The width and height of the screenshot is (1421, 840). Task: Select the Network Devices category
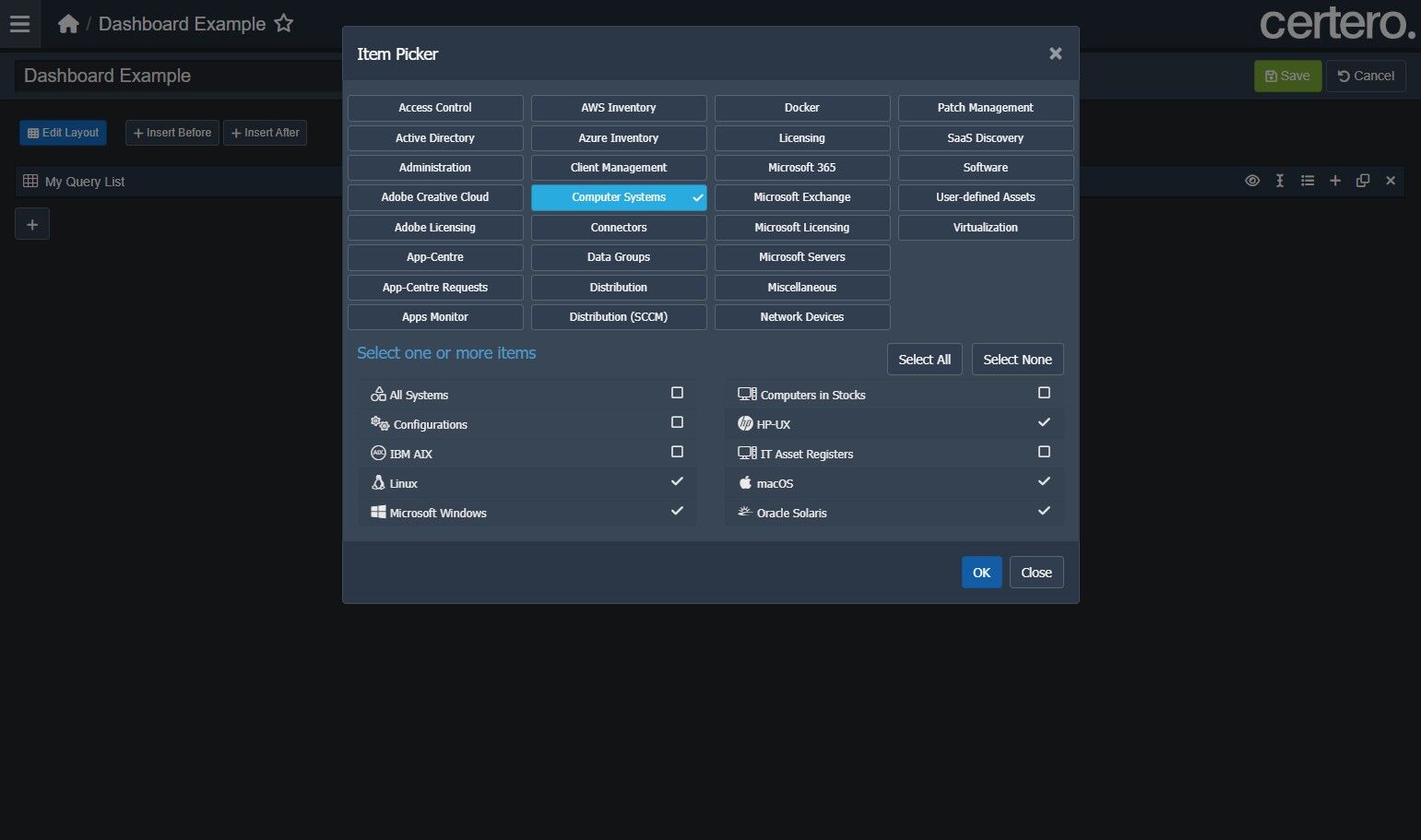[x=802, y=317]
